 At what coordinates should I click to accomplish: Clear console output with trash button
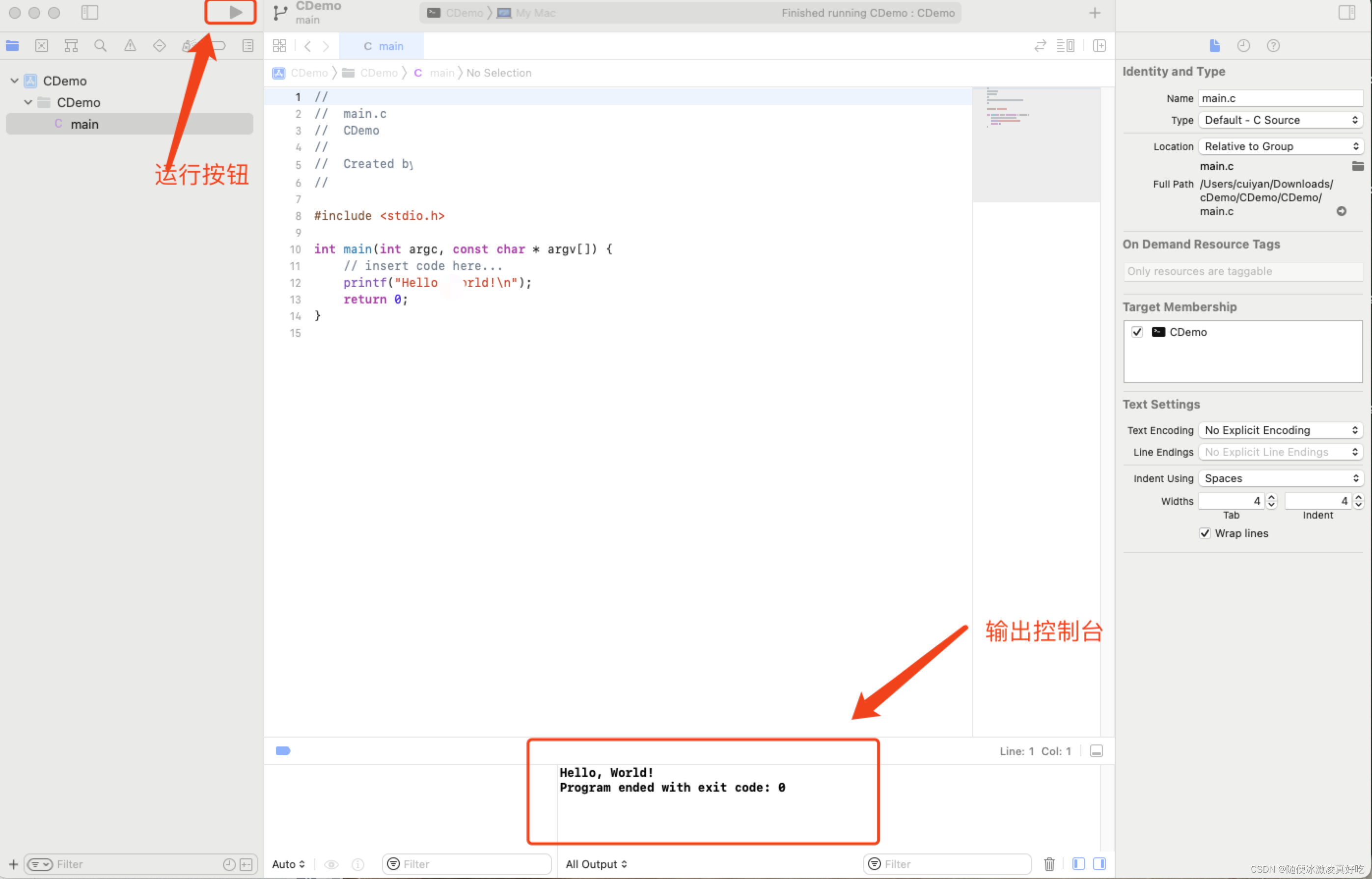click(1049, 864)
